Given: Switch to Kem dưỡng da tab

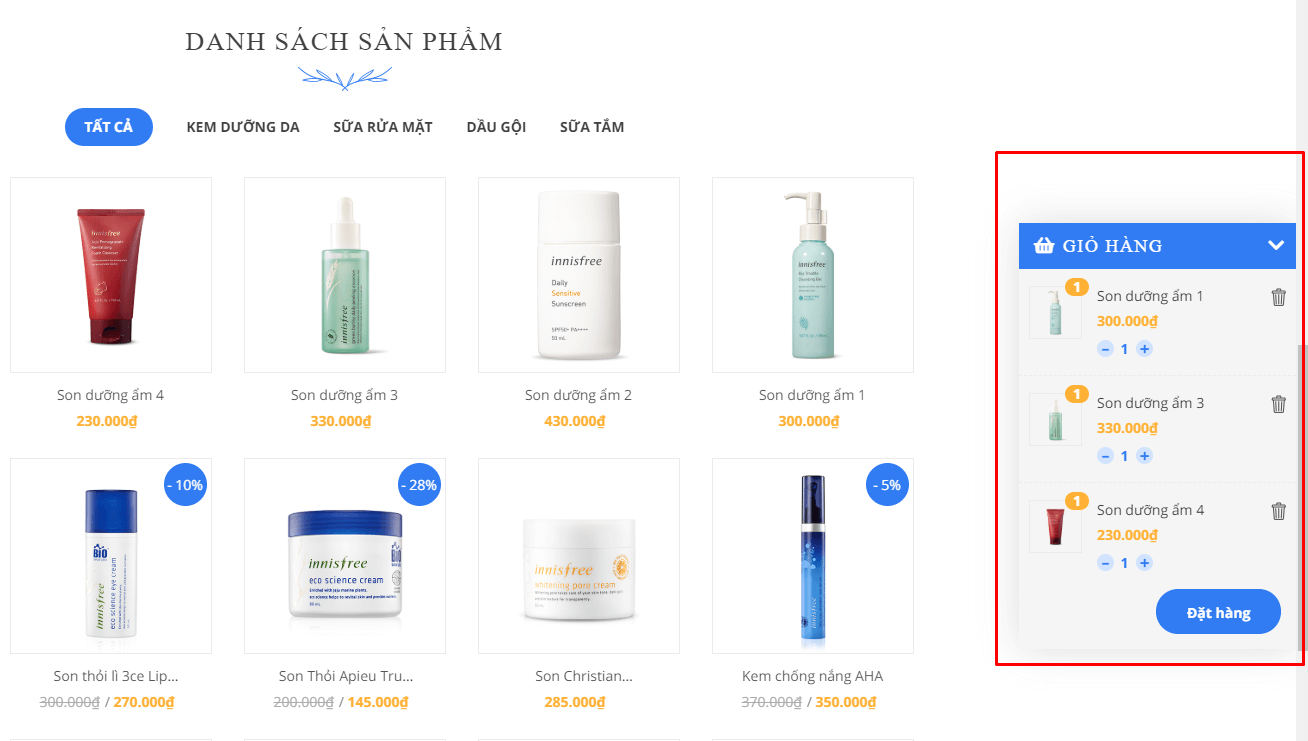Looking at the screenshot, I should coord(243,127).
